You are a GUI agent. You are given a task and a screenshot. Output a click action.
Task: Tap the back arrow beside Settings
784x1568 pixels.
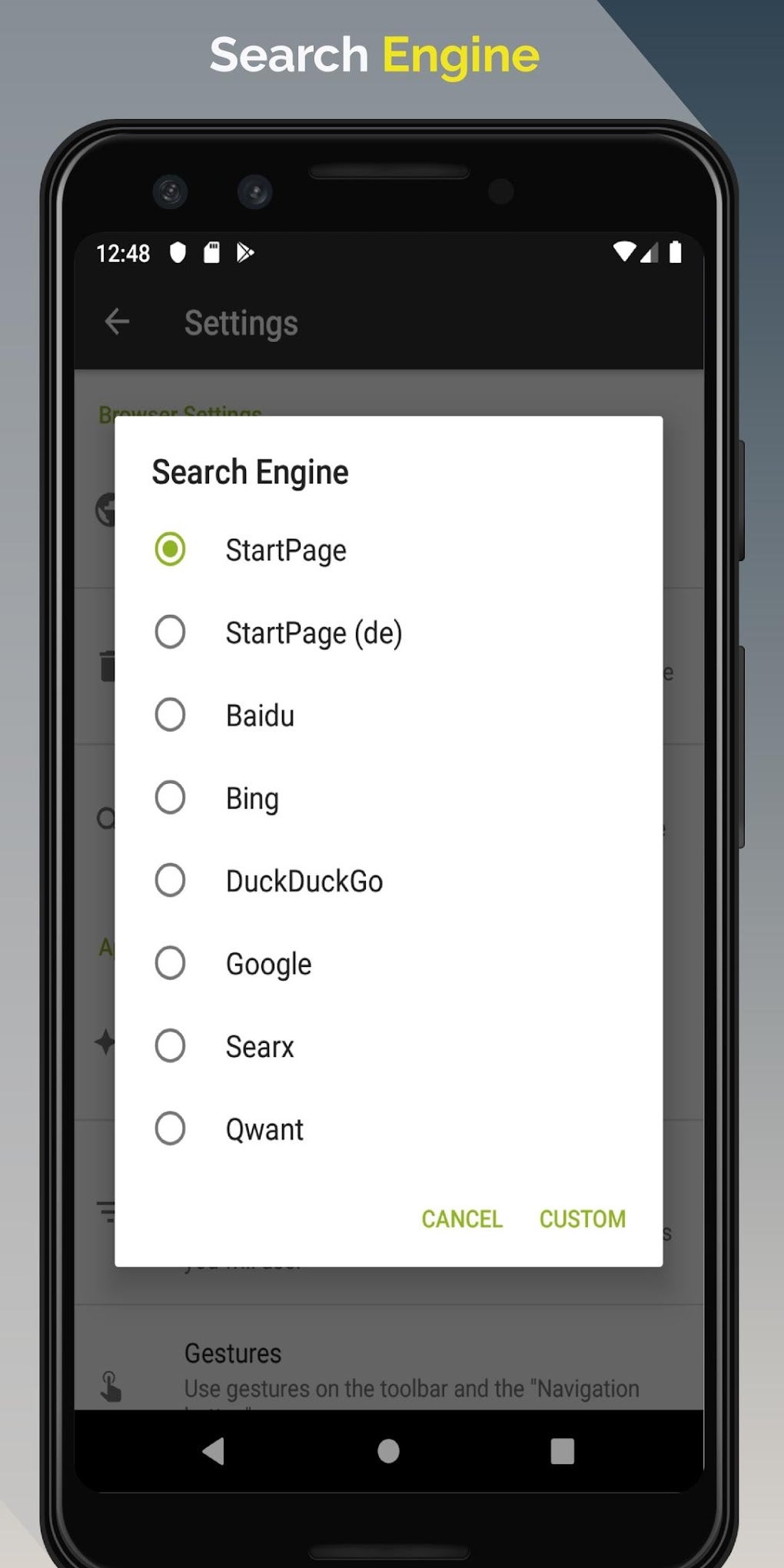coord(117,322)
